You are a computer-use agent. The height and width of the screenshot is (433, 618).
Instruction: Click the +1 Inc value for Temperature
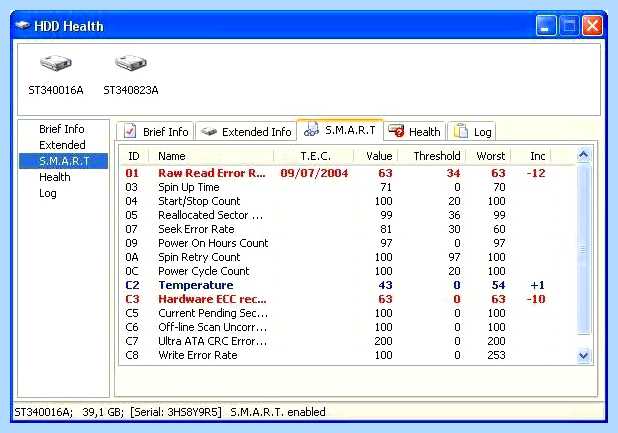pyautogui.click(x=537, y=285)
